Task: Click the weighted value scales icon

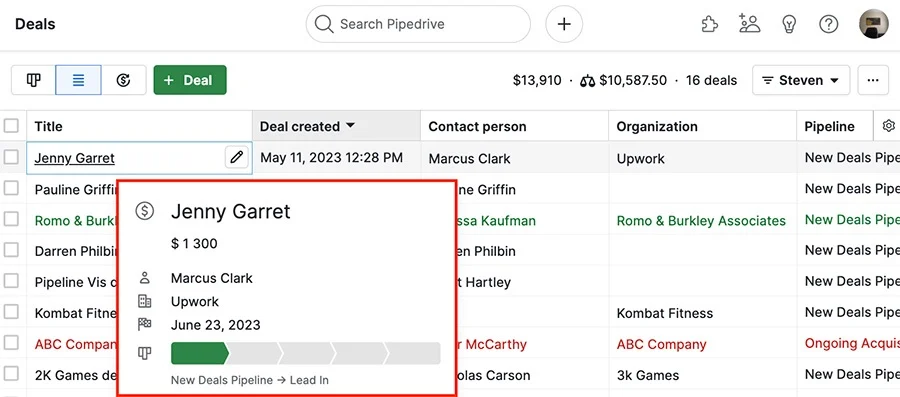Action: pyautogui.click(x=587, y=81)
